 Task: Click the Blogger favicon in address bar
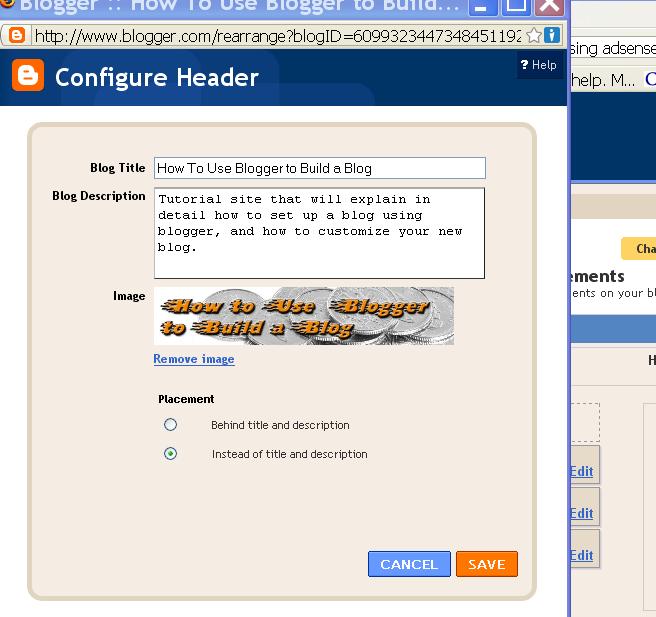(x=17, y=36)
